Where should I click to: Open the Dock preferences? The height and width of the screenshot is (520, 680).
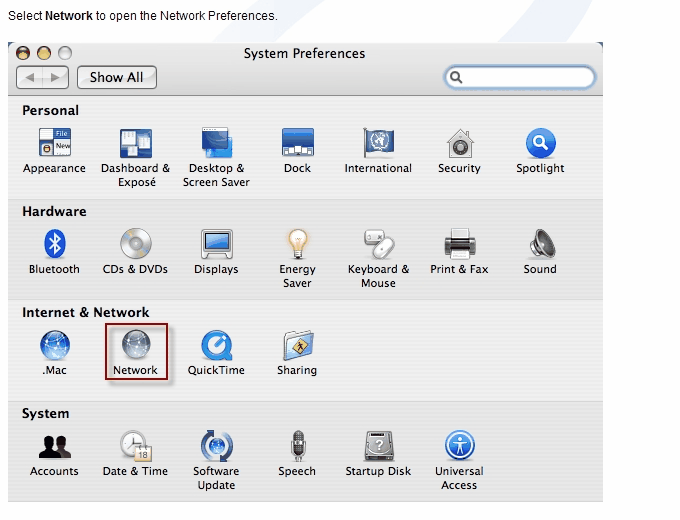[298, 150]
